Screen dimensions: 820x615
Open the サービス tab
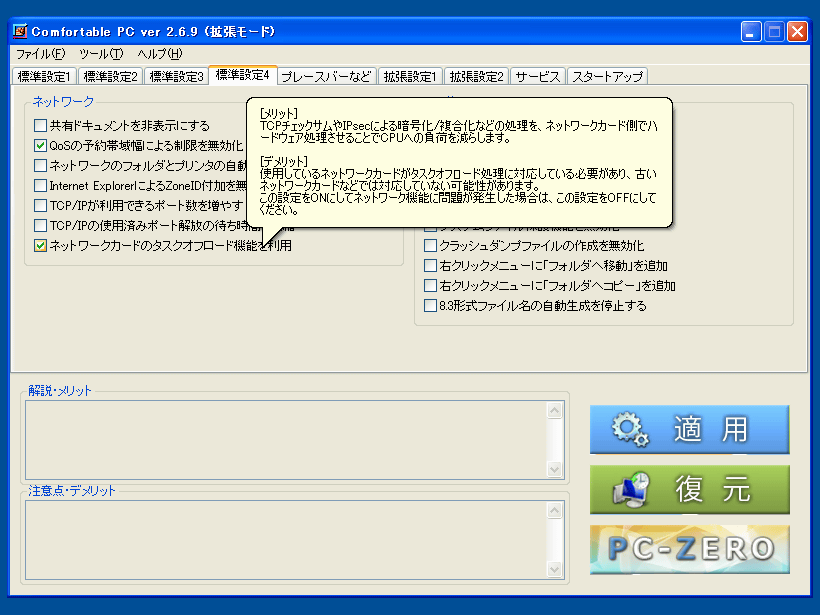[x=538, y=76]
